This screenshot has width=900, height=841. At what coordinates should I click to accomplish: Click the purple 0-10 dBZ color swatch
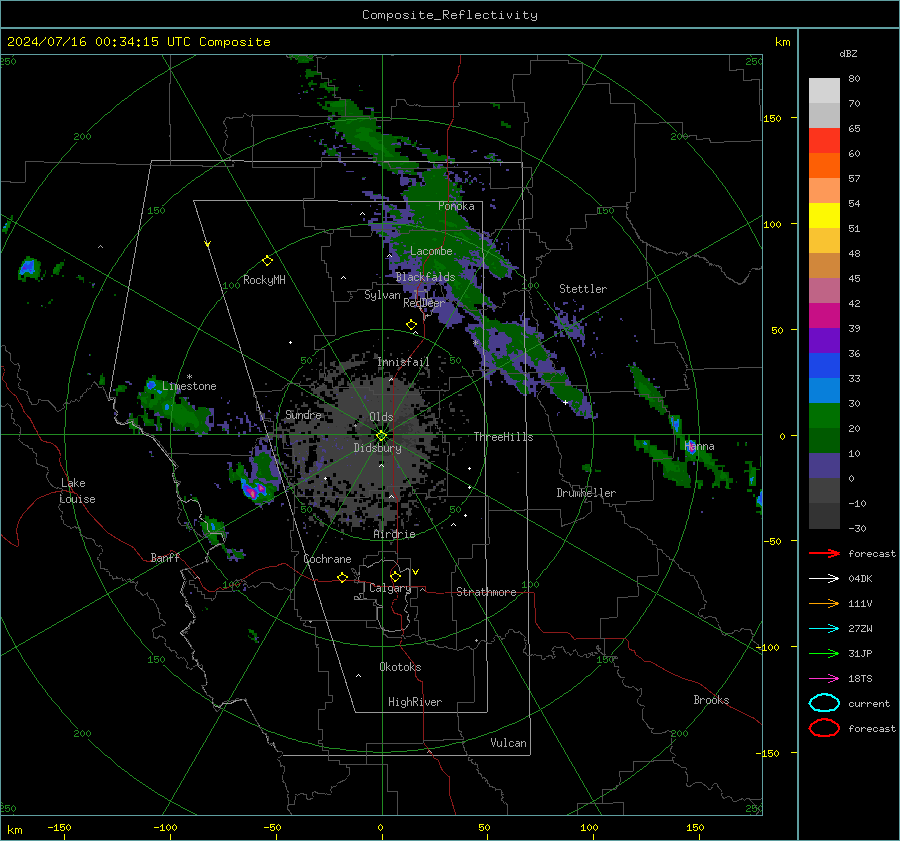[824, 466]
